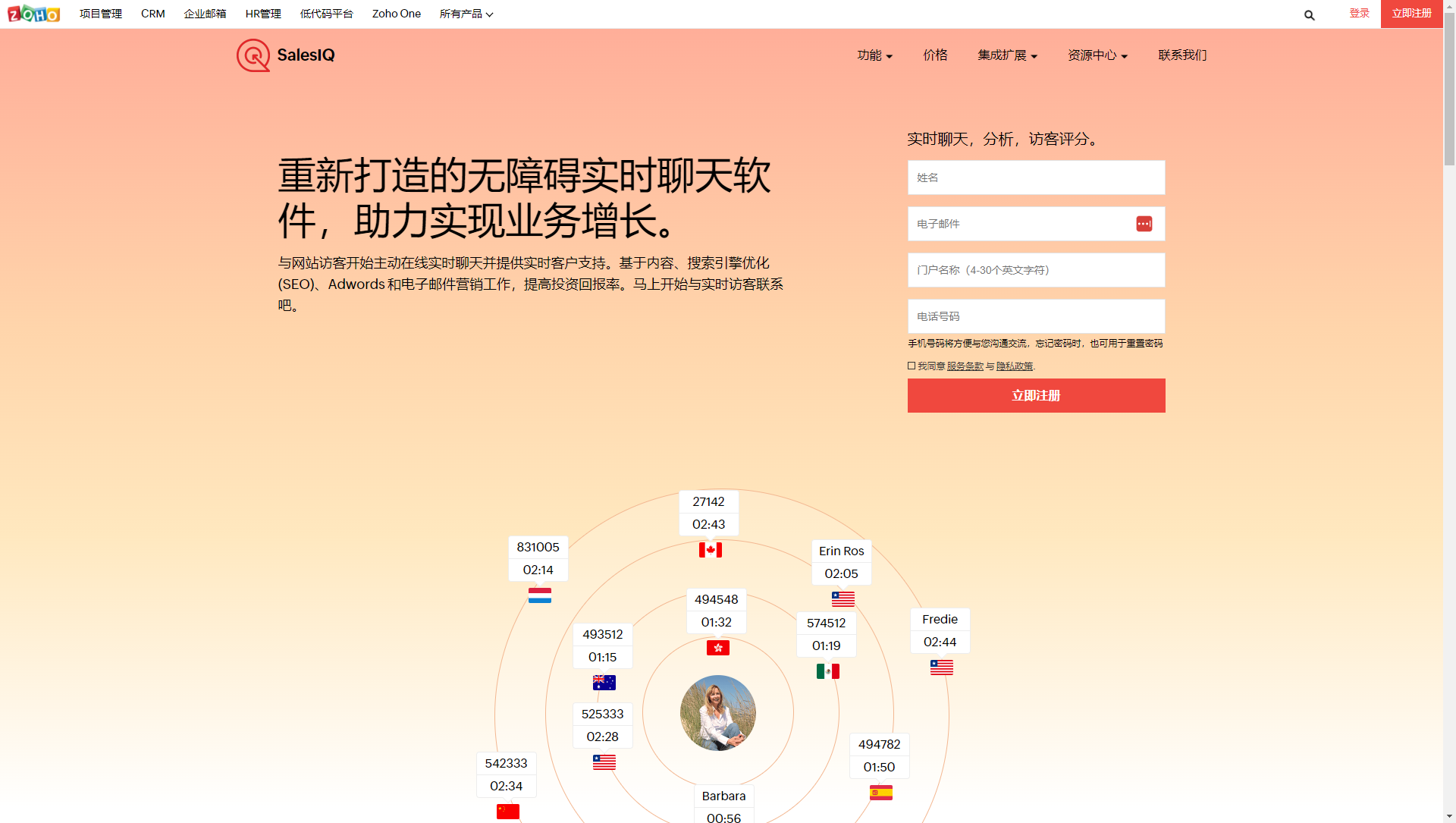Click the 574512 visitor card
The height and width of the screenshot is (823, 1456).
click(x=827, y=634)
